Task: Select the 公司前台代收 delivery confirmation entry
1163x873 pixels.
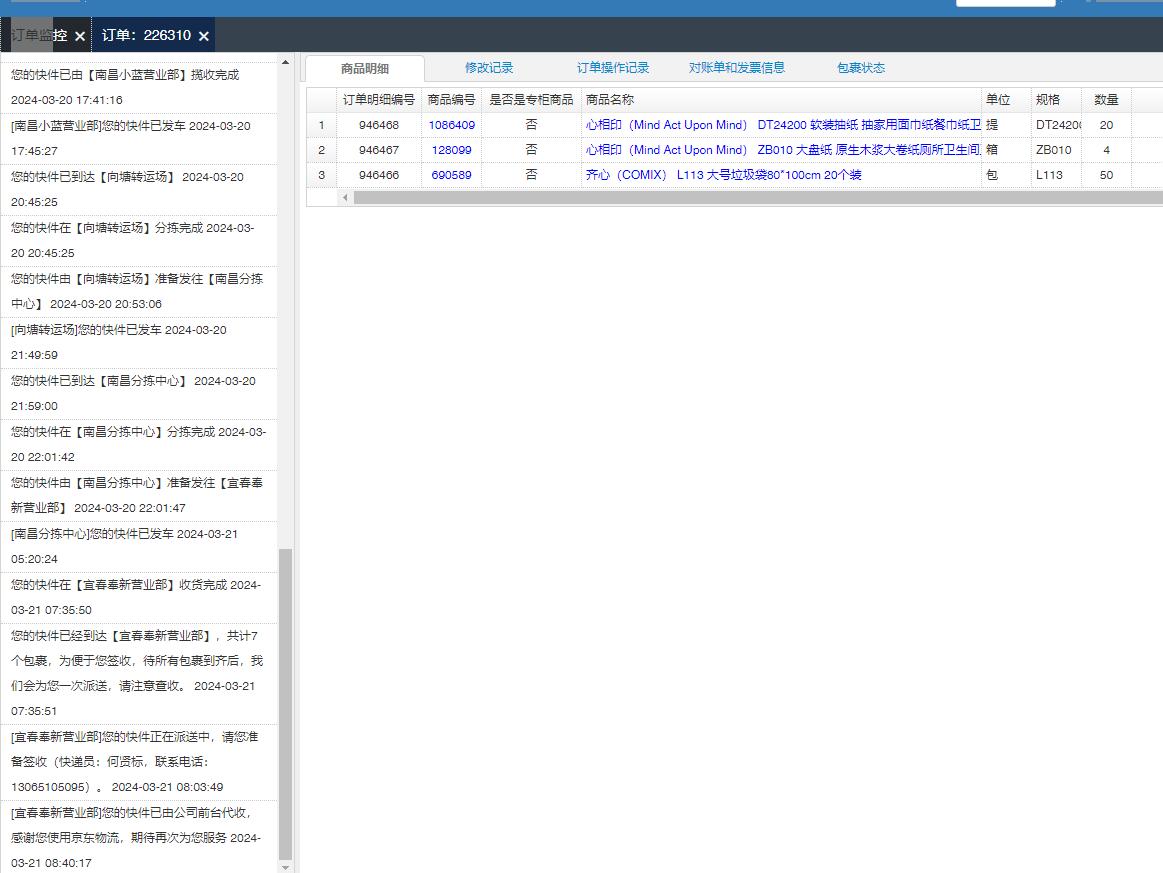Action: tap(139, 837)
